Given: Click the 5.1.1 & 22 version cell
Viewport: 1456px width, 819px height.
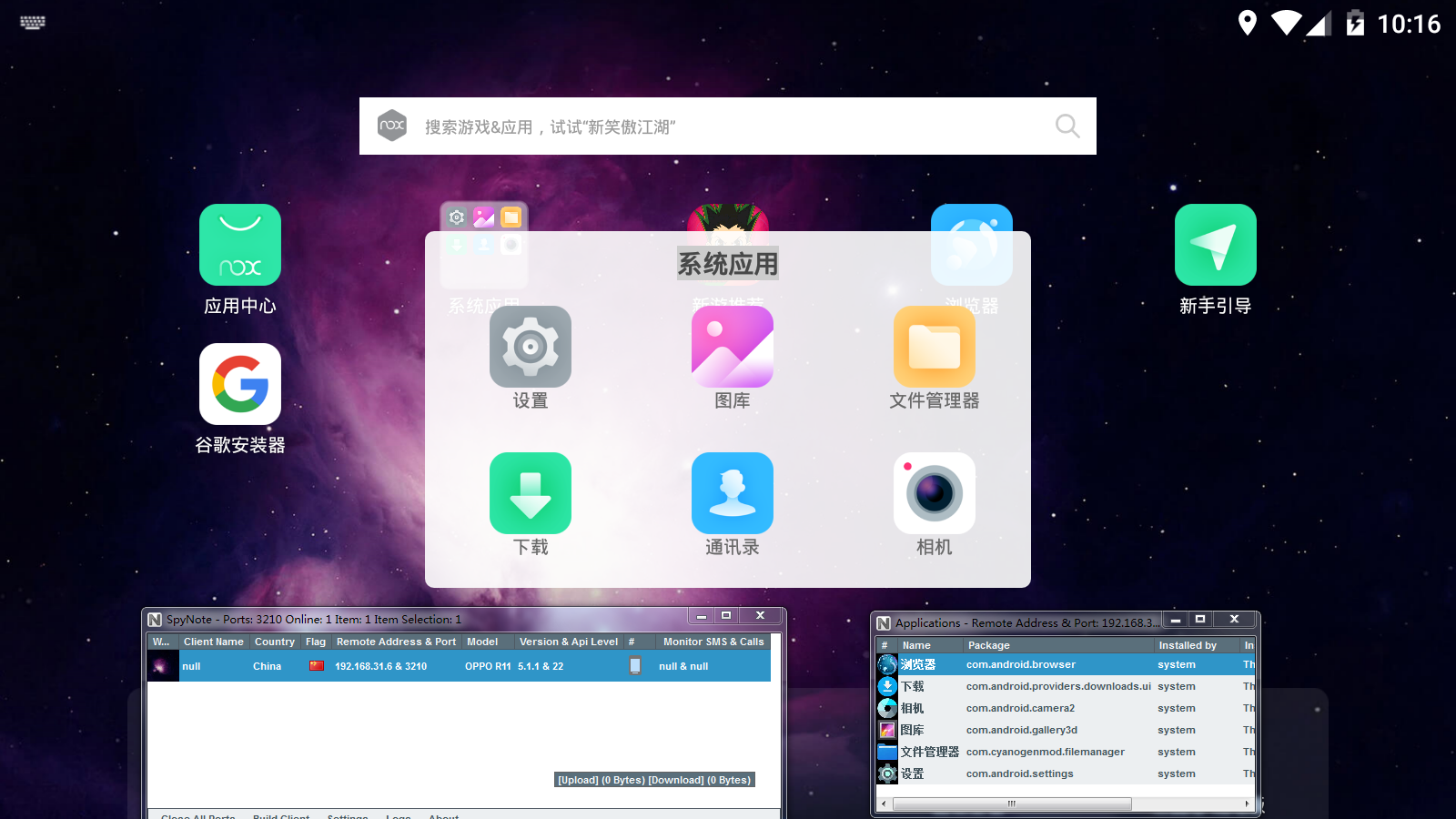Looking at the screenshot, I should [541, 666].
